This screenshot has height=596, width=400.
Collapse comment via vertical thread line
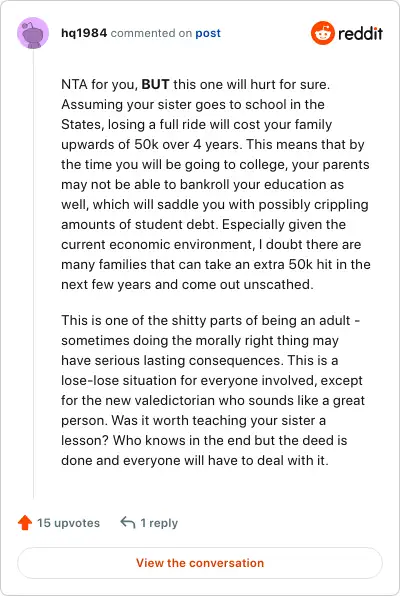[33, 274]
